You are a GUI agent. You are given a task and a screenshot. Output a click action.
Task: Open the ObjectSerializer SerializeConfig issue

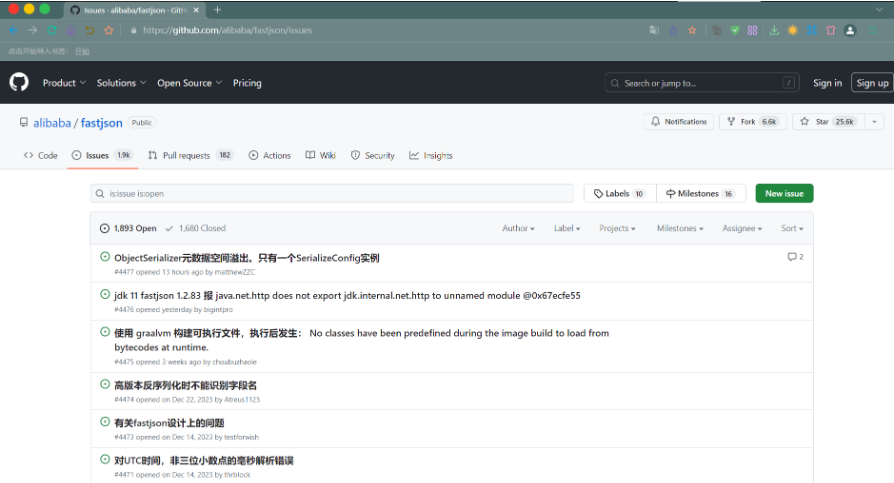tap(246, 258)
